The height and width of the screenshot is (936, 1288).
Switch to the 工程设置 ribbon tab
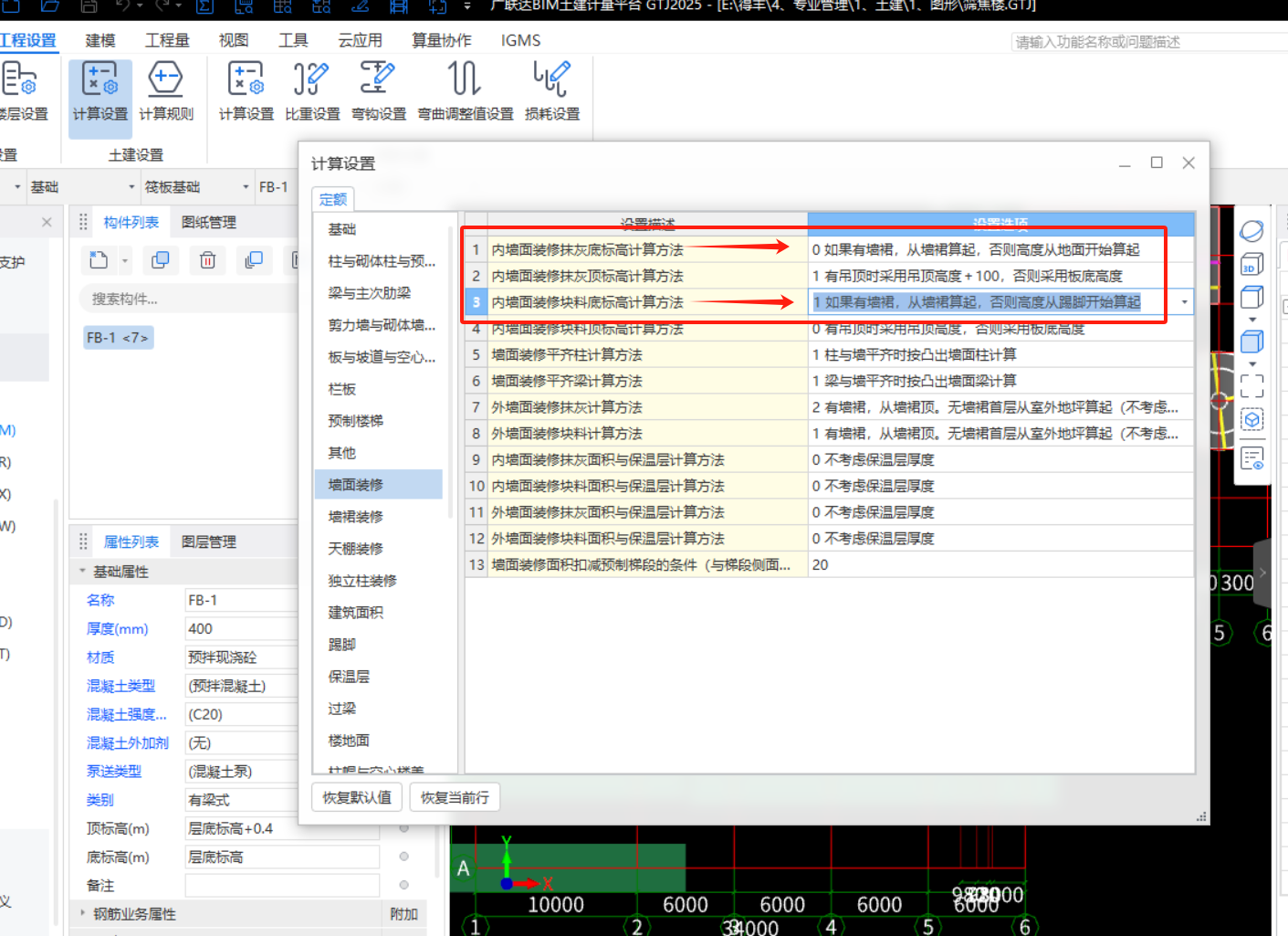tap(27, 40)
